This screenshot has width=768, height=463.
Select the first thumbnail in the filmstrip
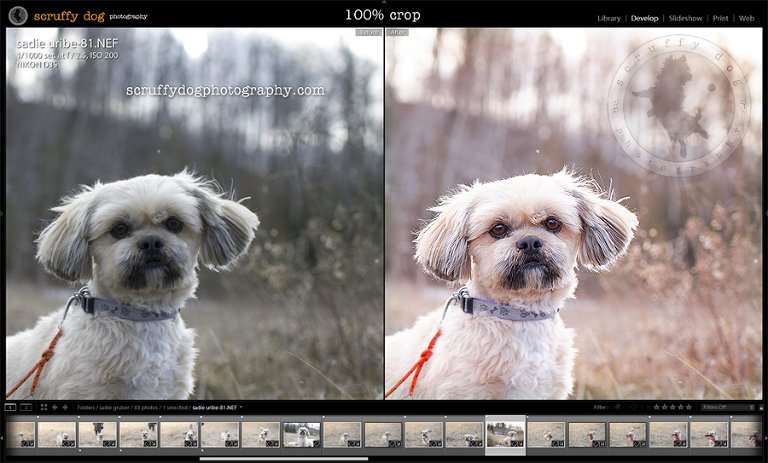21,434
